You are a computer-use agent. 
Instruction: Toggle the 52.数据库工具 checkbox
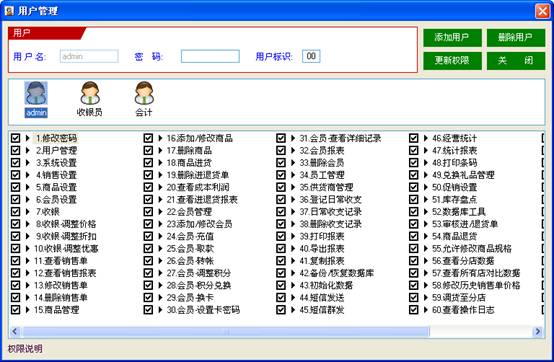[x=414, y=212]
